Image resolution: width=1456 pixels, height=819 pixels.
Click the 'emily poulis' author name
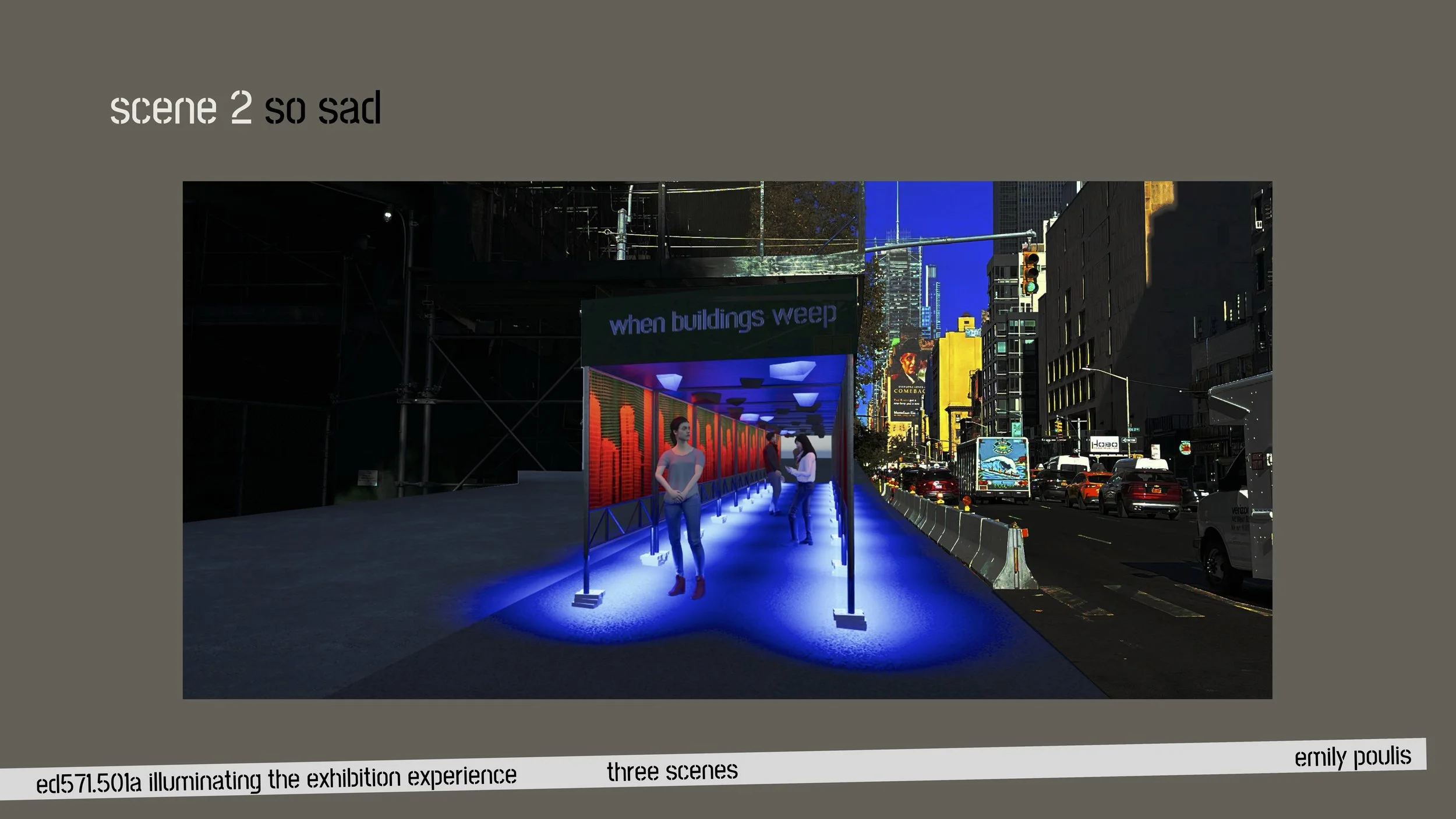pos(1352,757)
